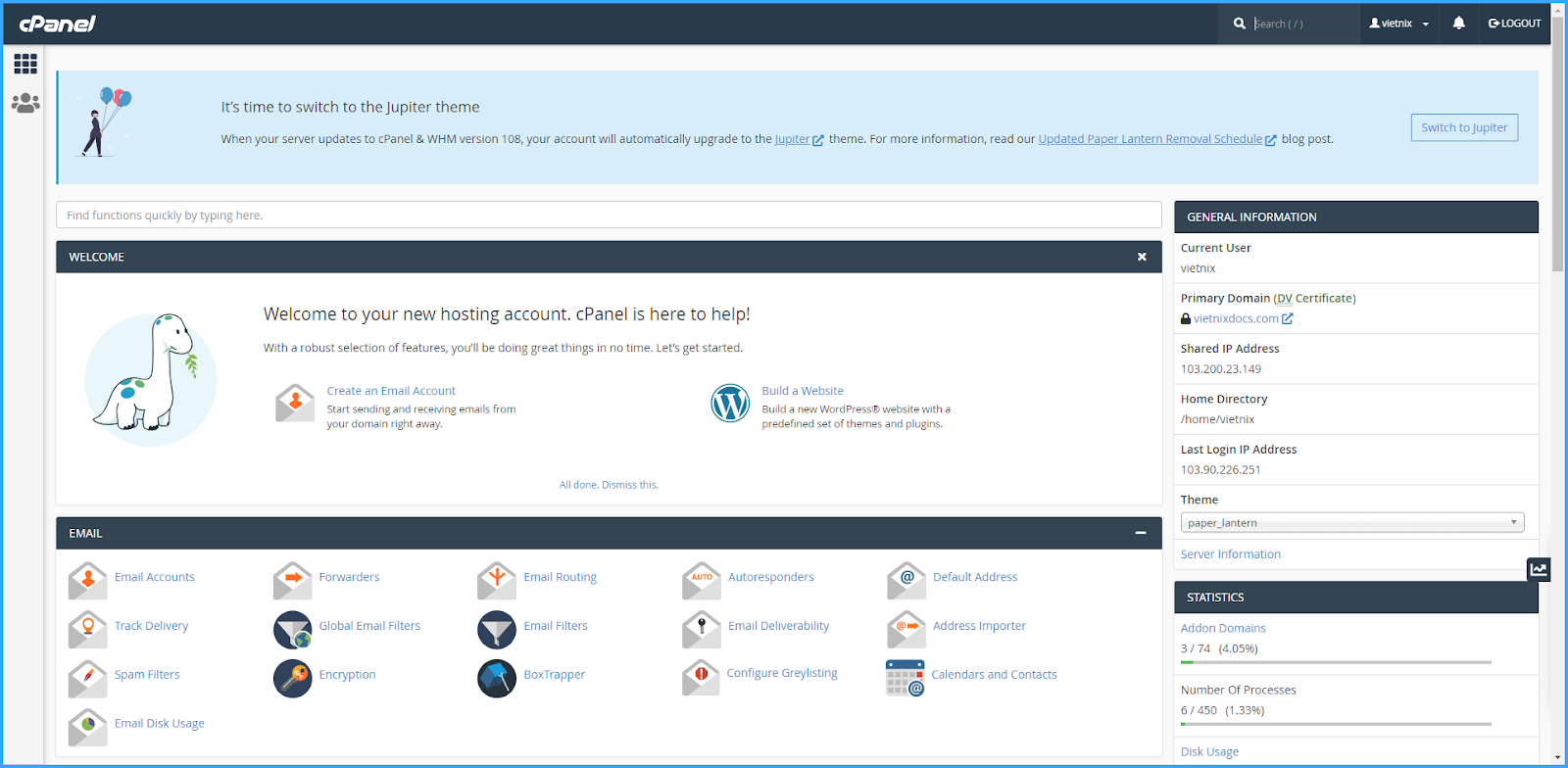1568x768 pixels.
Task: Click the Disk Usage link
Action: (x=1209, y=751)
